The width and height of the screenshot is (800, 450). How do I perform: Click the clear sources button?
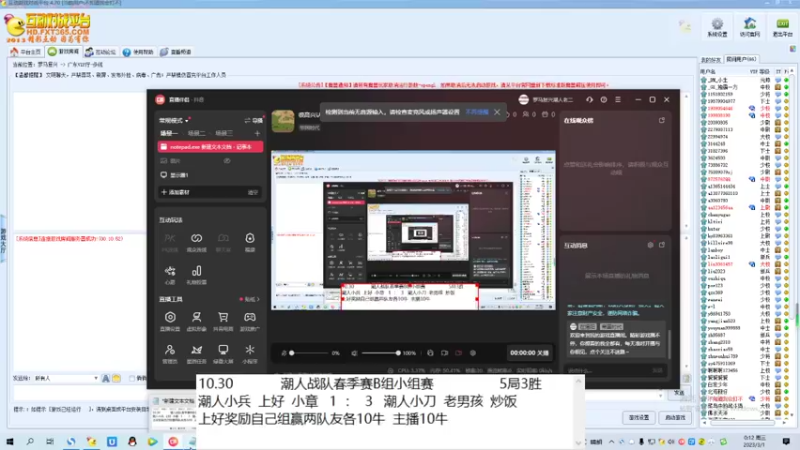(253, 192)
